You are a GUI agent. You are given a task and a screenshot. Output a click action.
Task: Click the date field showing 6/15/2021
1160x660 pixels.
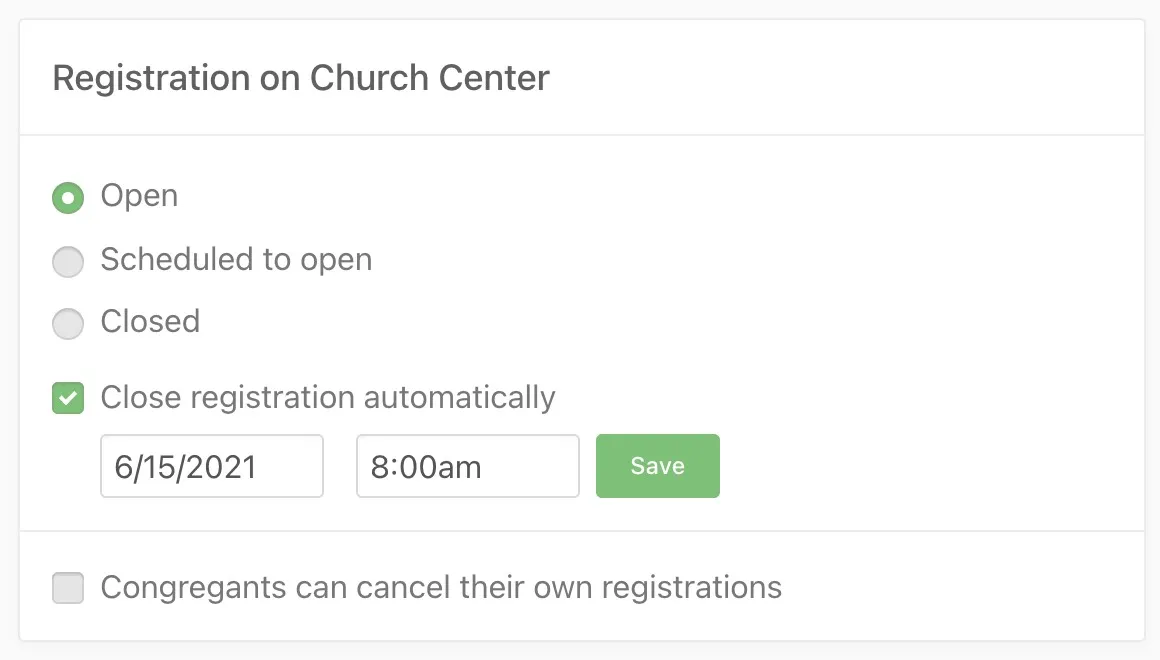212,466
